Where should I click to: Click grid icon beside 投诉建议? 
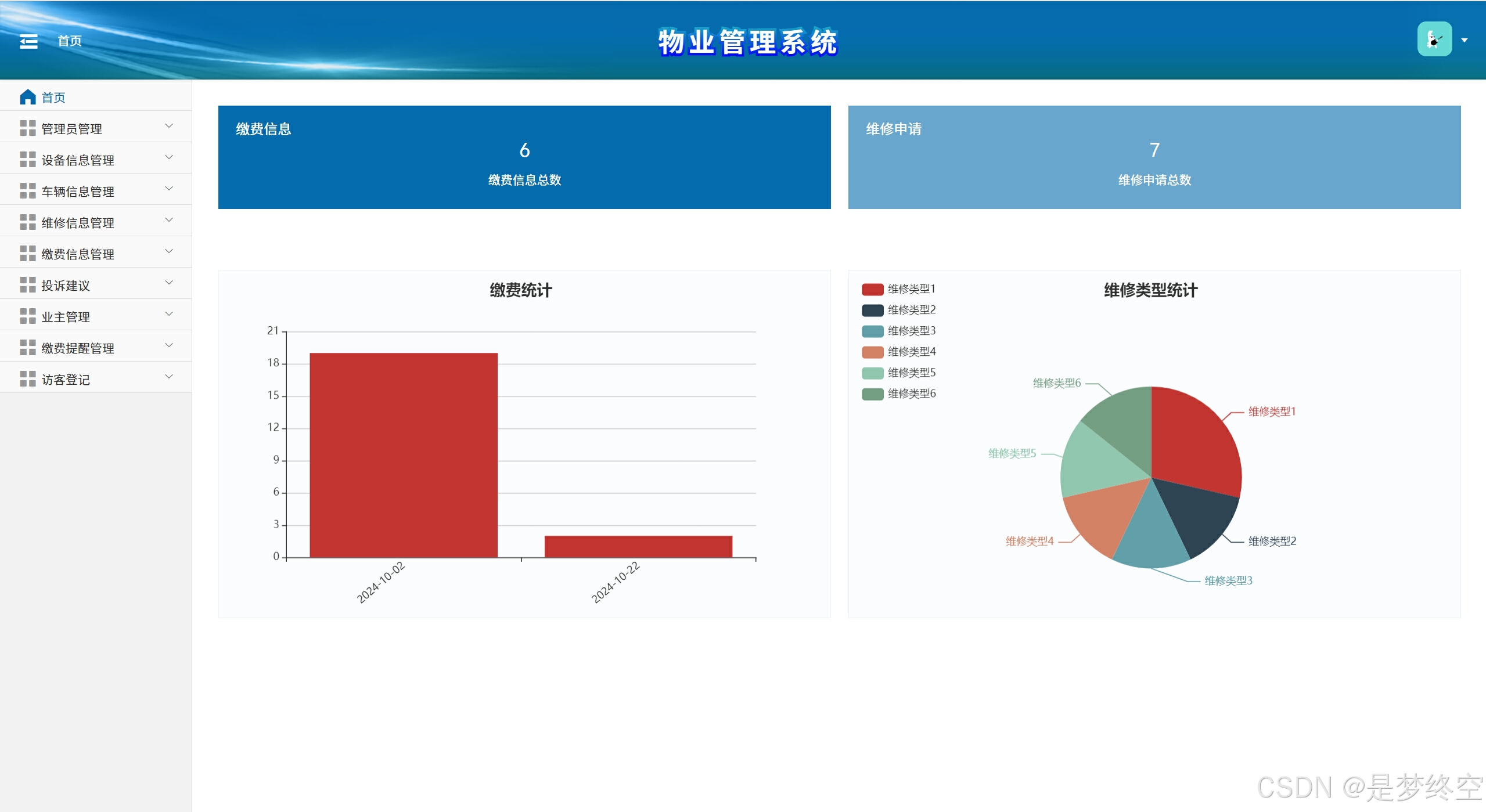pos(27,285)
